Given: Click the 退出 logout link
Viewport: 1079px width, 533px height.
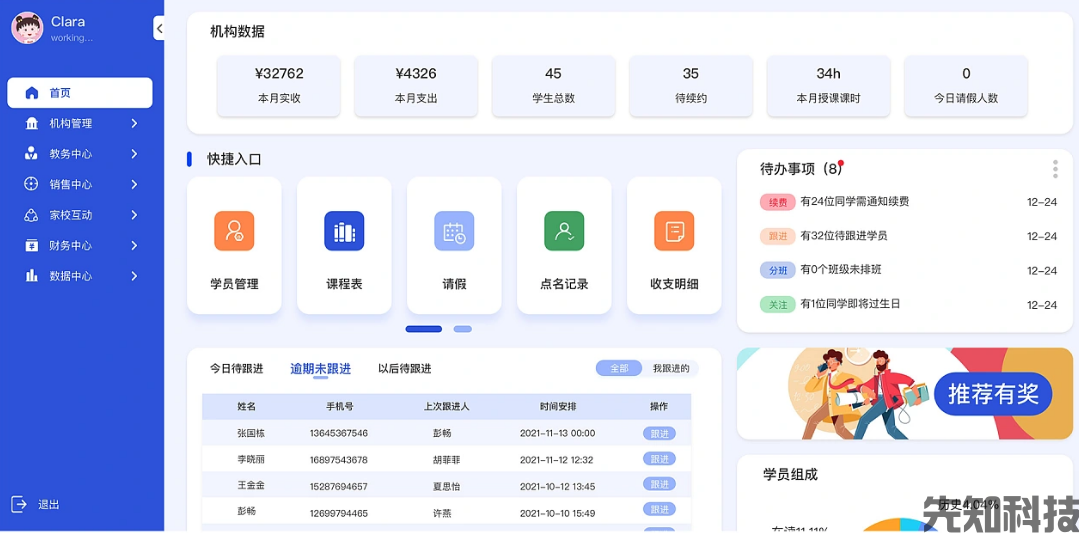Looking at the screenshot, I should pos(49,505).
